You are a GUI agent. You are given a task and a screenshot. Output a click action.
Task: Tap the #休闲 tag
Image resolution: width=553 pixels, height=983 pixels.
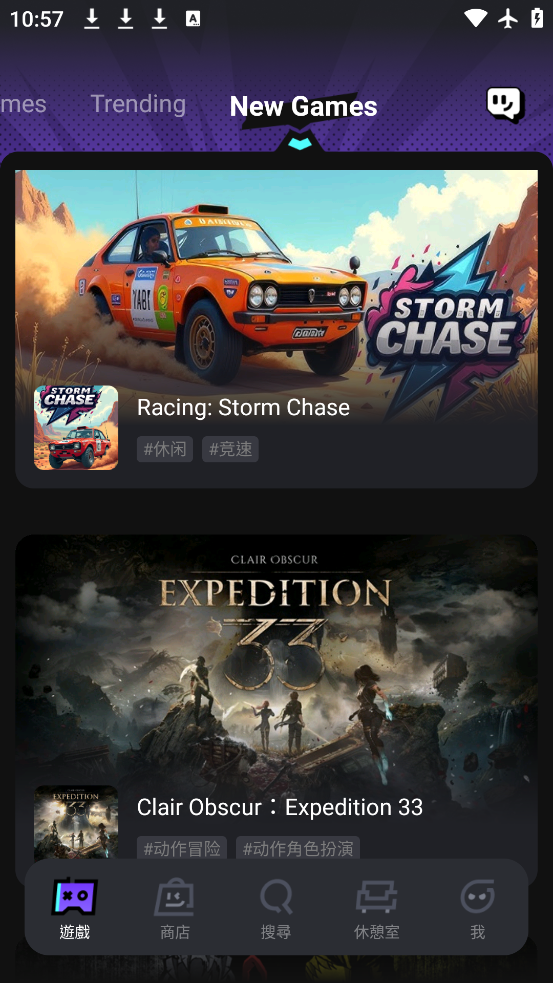[165, 449]
